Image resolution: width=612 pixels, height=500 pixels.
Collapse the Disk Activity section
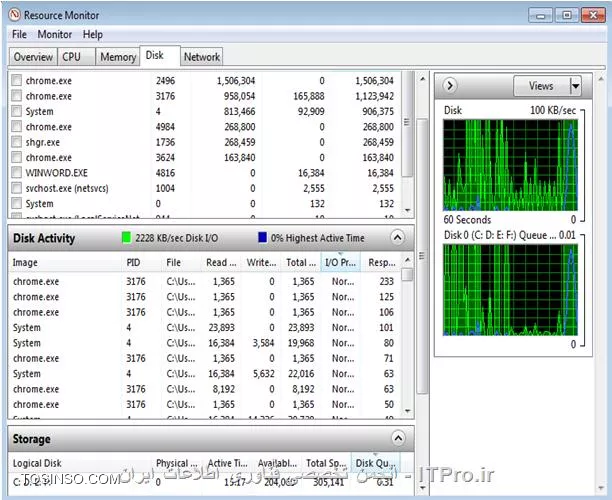coord(397,237)
